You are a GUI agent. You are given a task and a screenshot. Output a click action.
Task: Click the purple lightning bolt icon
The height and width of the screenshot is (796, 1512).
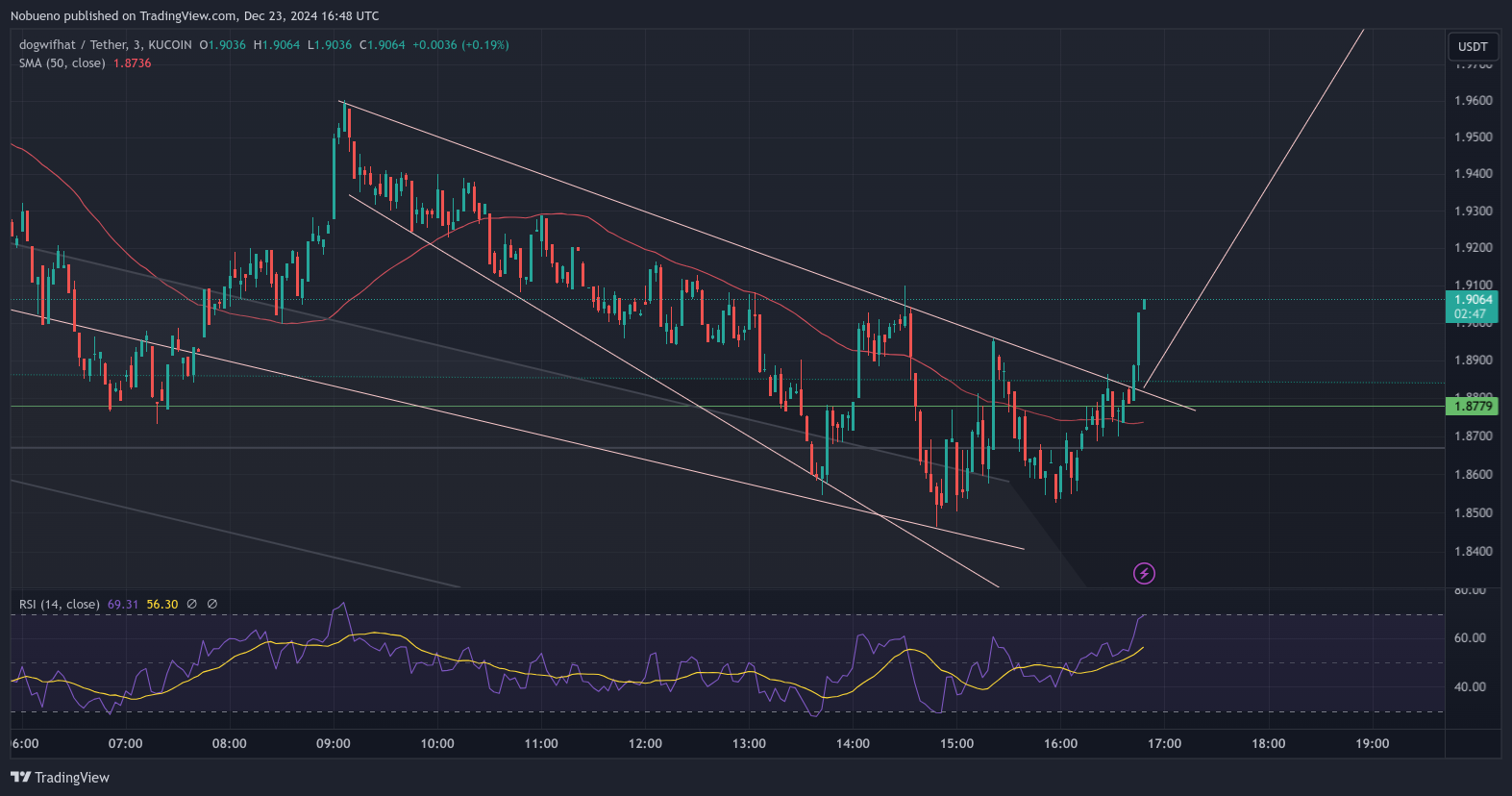click(x=1144, y=574)
